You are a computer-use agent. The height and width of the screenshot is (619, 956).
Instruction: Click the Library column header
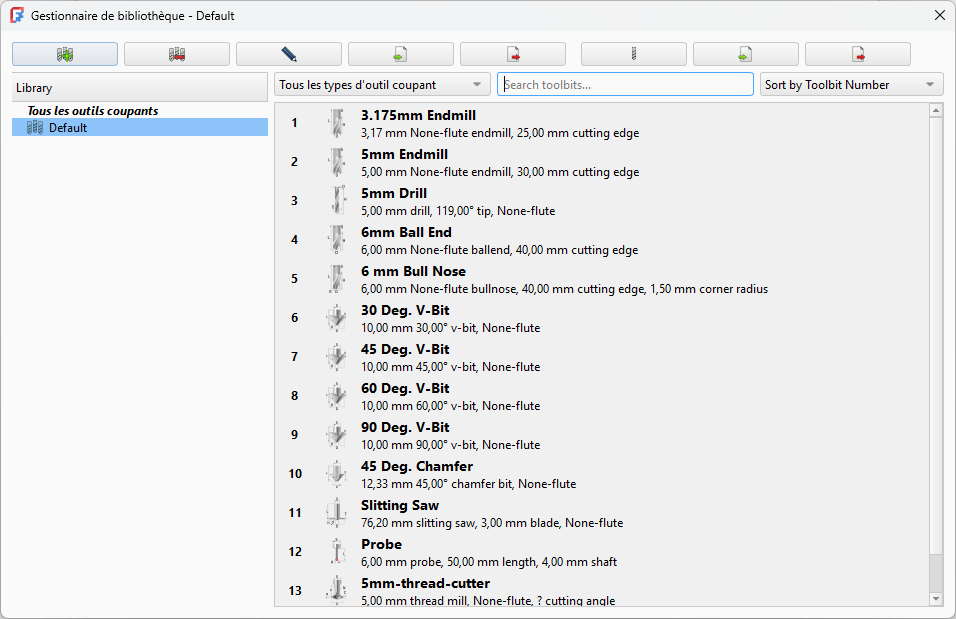(x=140, y=88)
